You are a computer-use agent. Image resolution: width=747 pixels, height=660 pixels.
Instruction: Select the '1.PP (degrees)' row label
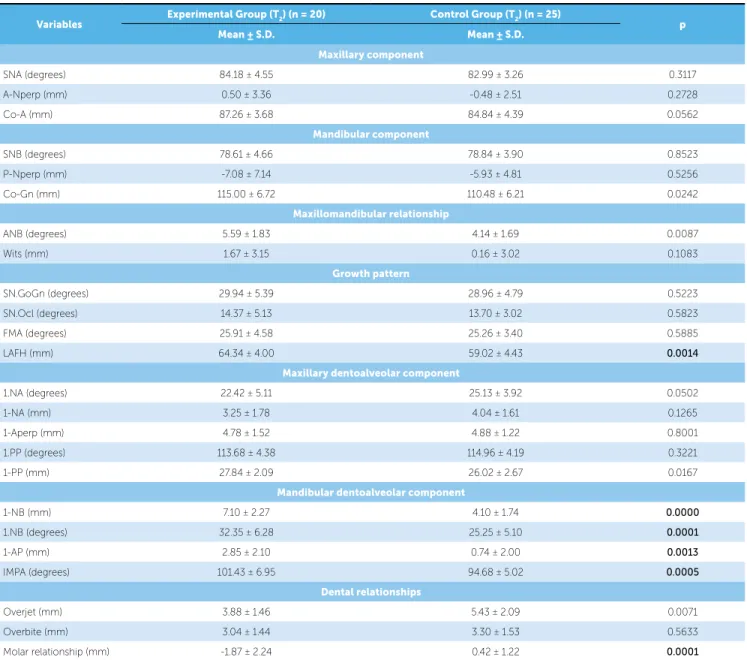point(34,453)
